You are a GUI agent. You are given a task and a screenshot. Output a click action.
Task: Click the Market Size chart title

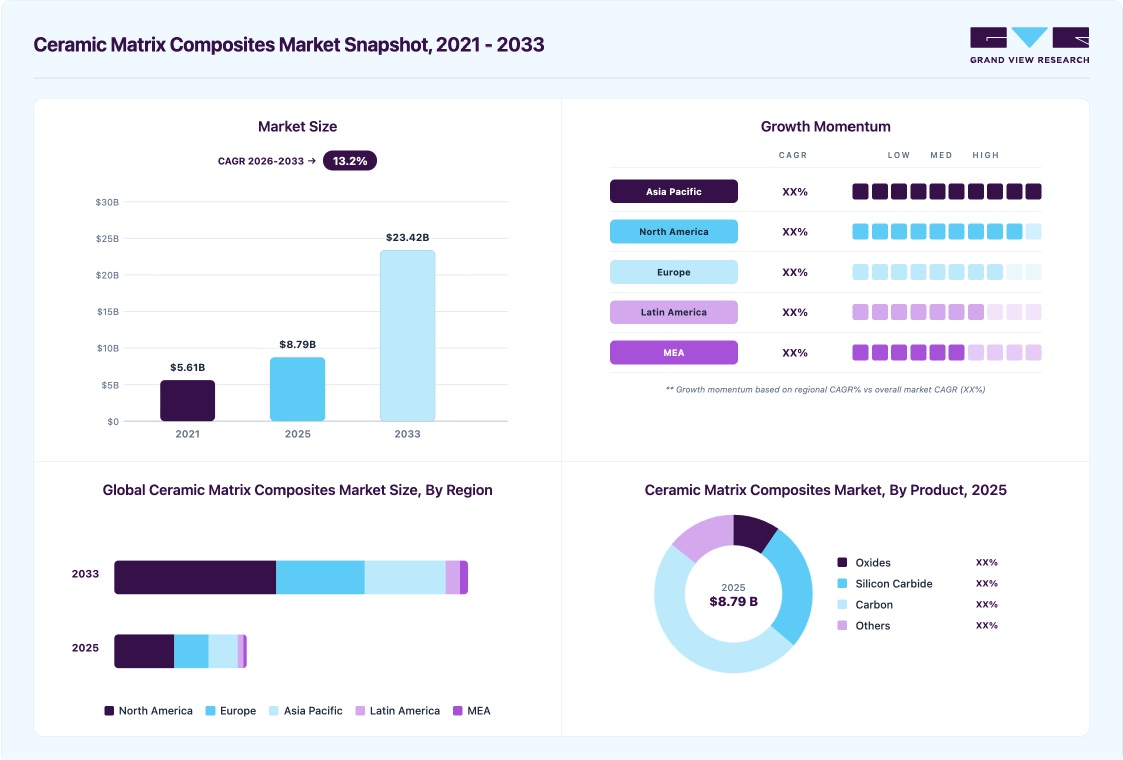pyautogui.click(x=297, y=127)
